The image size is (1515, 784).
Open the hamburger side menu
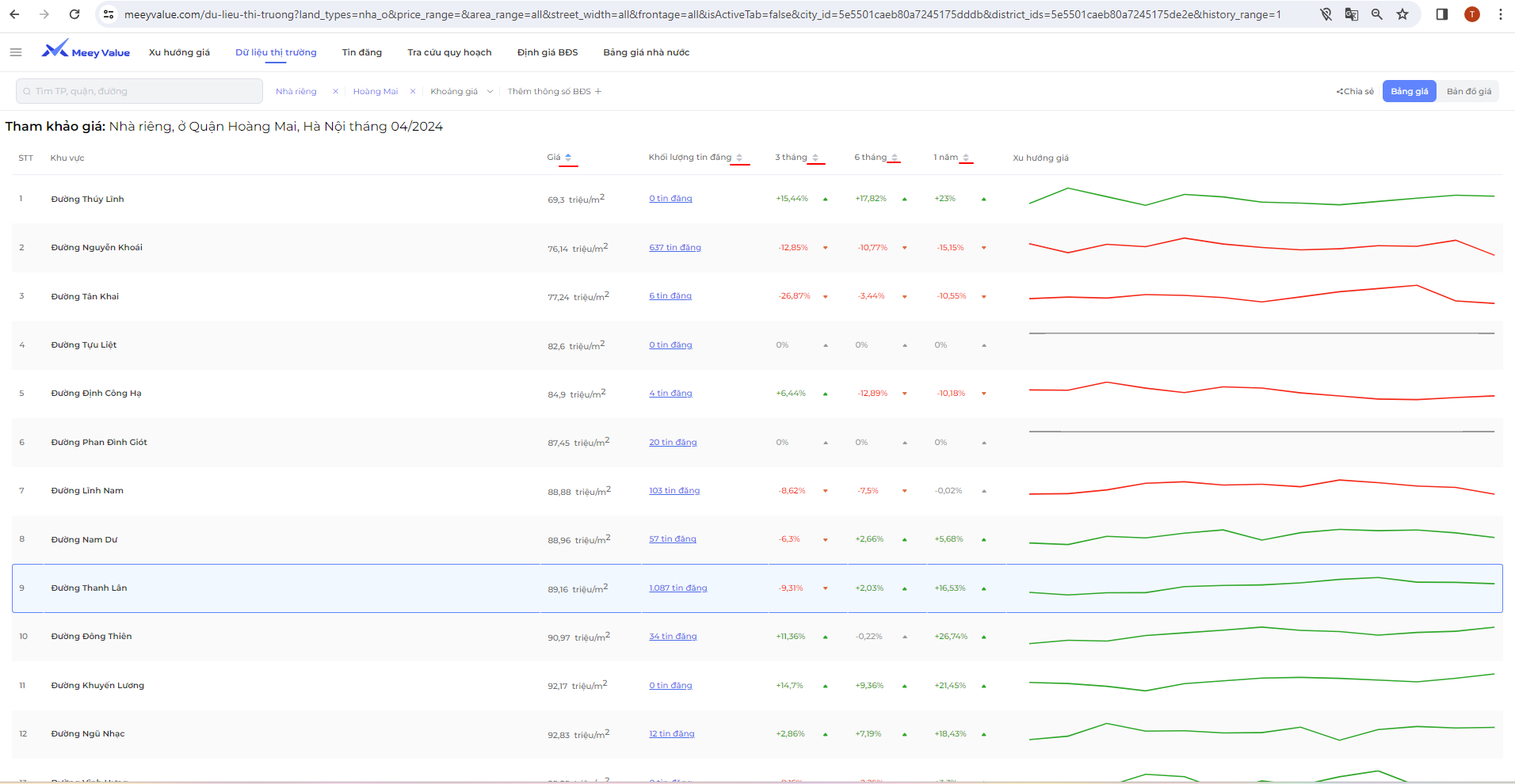tap(16, 52)
